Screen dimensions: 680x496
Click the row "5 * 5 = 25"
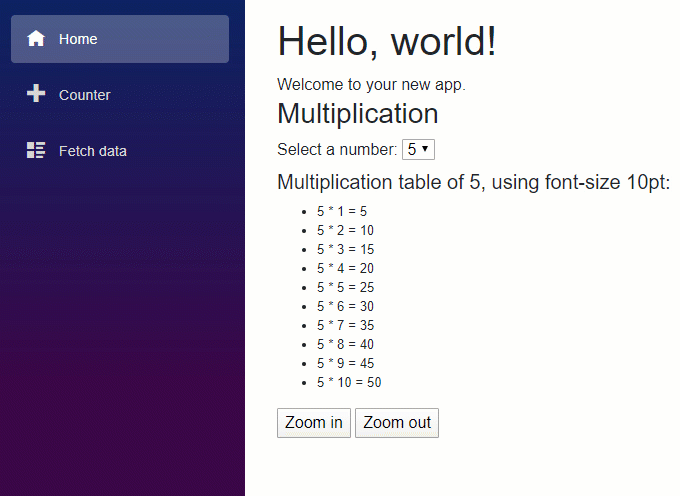coord(345,287)
